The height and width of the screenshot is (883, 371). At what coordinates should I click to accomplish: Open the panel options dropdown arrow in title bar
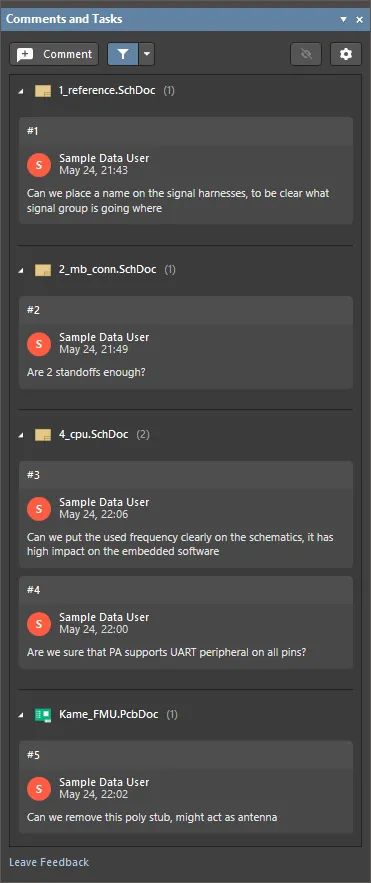pos(343,20)
